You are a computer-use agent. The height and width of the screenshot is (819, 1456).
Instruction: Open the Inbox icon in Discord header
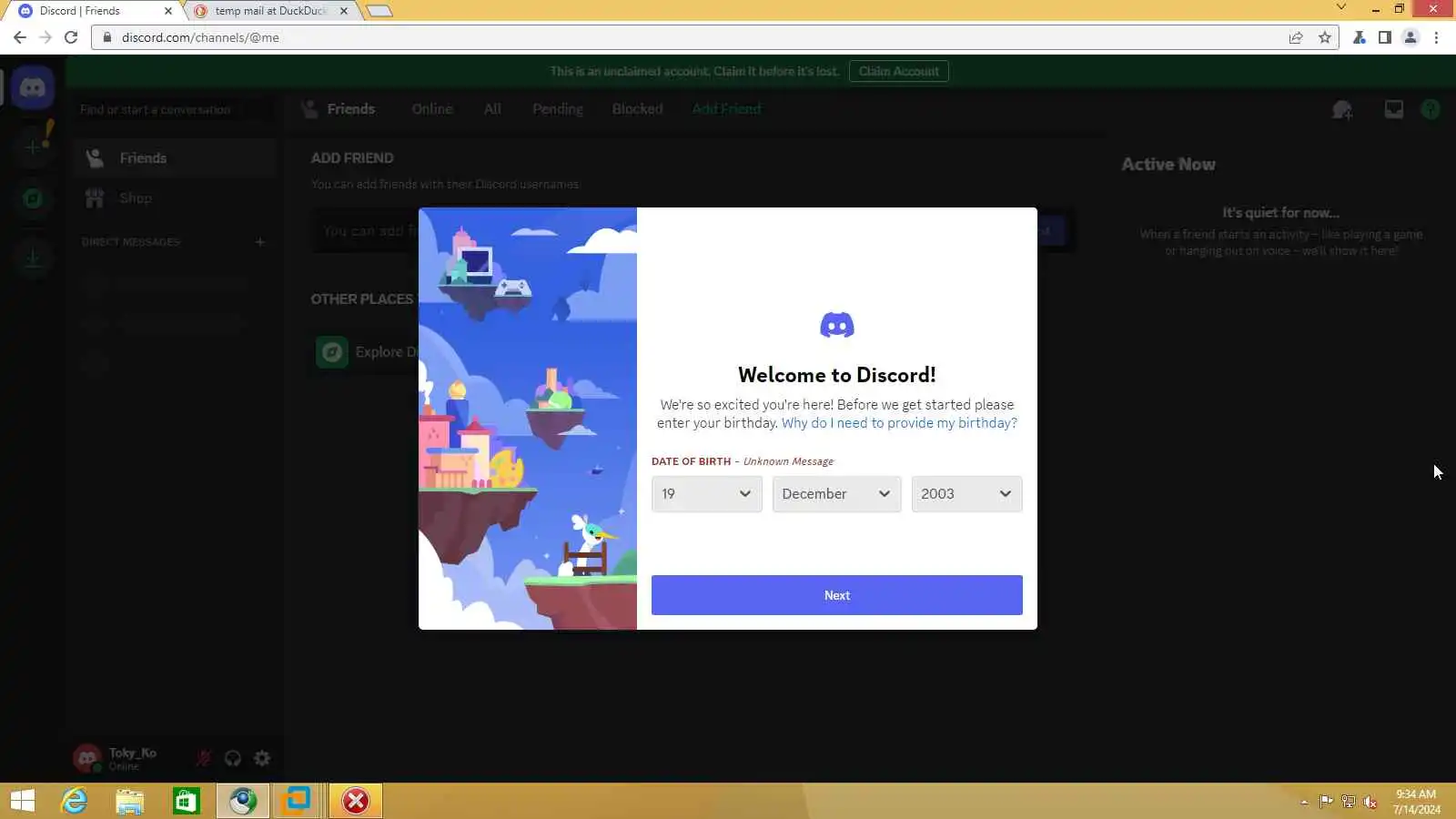click(1393, 109)
